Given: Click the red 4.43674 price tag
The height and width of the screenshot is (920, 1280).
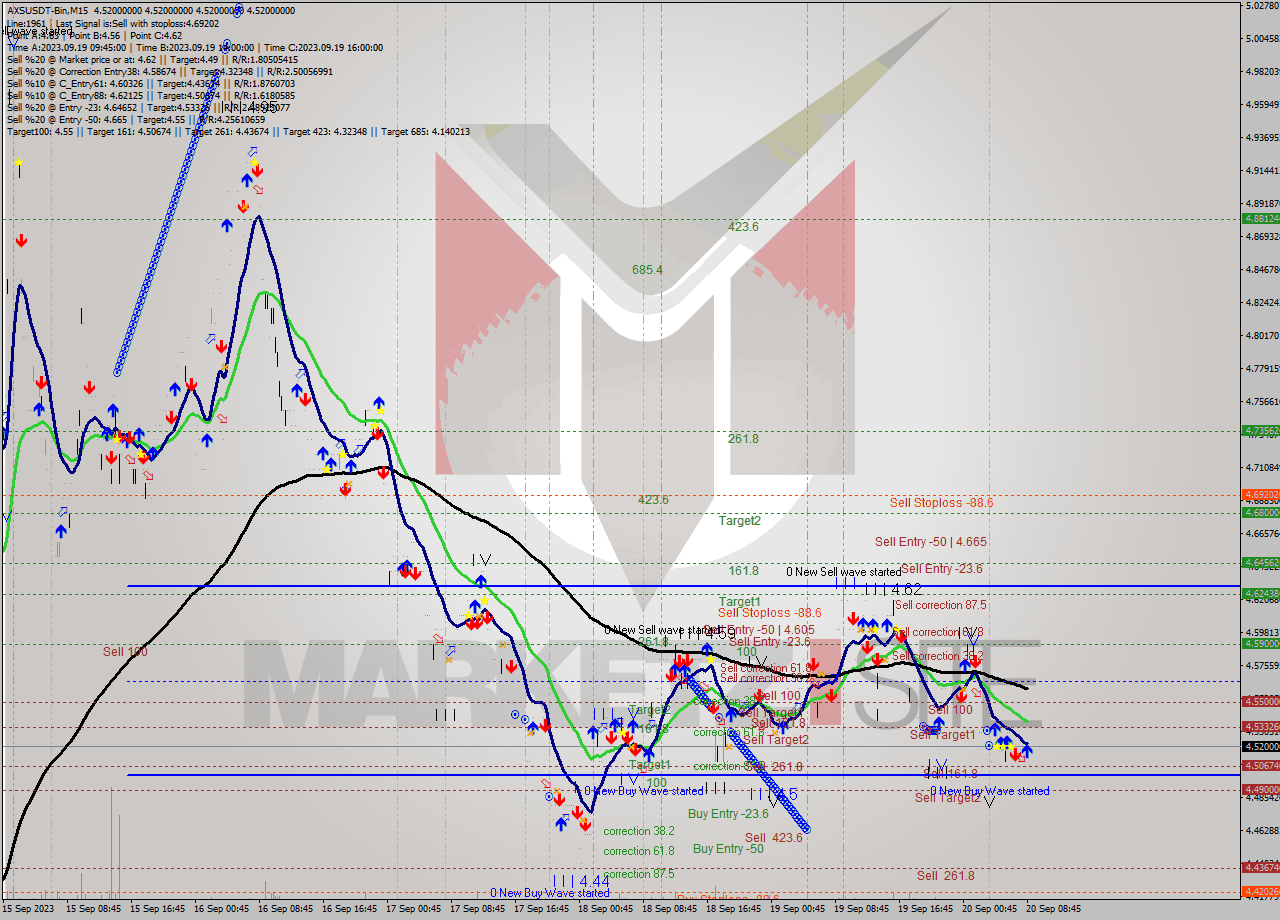Looking at the screenshot, I should (x=1260, y=867).
